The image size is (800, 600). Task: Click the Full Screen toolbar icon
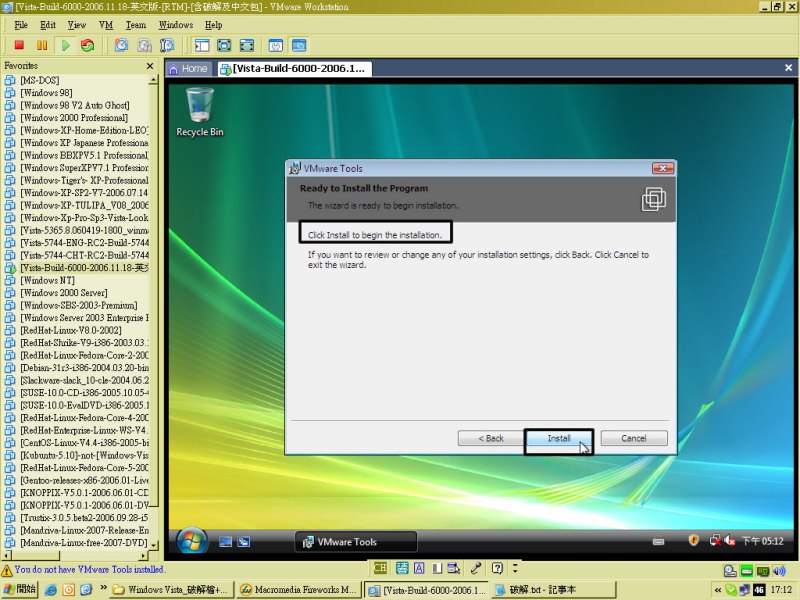click(x=246, y=45)
